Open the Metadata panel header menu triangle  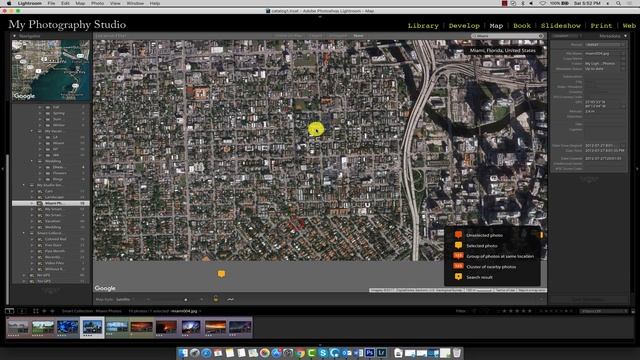[x=625, y=36]
